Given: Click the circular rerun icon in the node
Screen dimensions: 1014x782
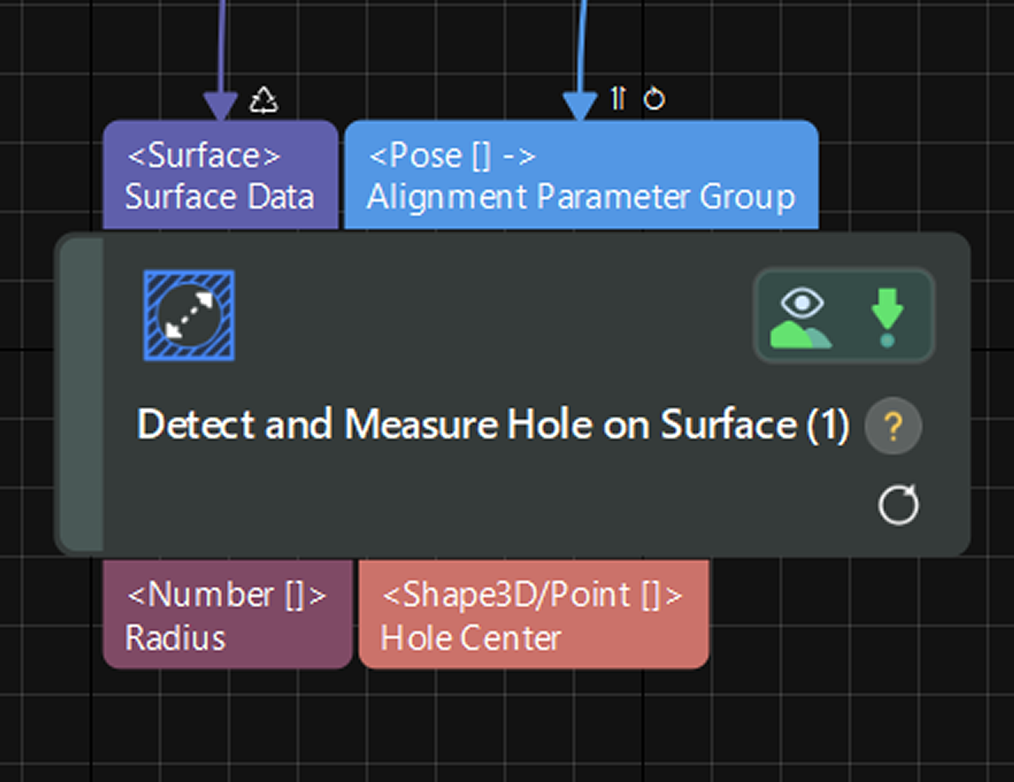Looking at the screenshot, I should tap(897, 506).
